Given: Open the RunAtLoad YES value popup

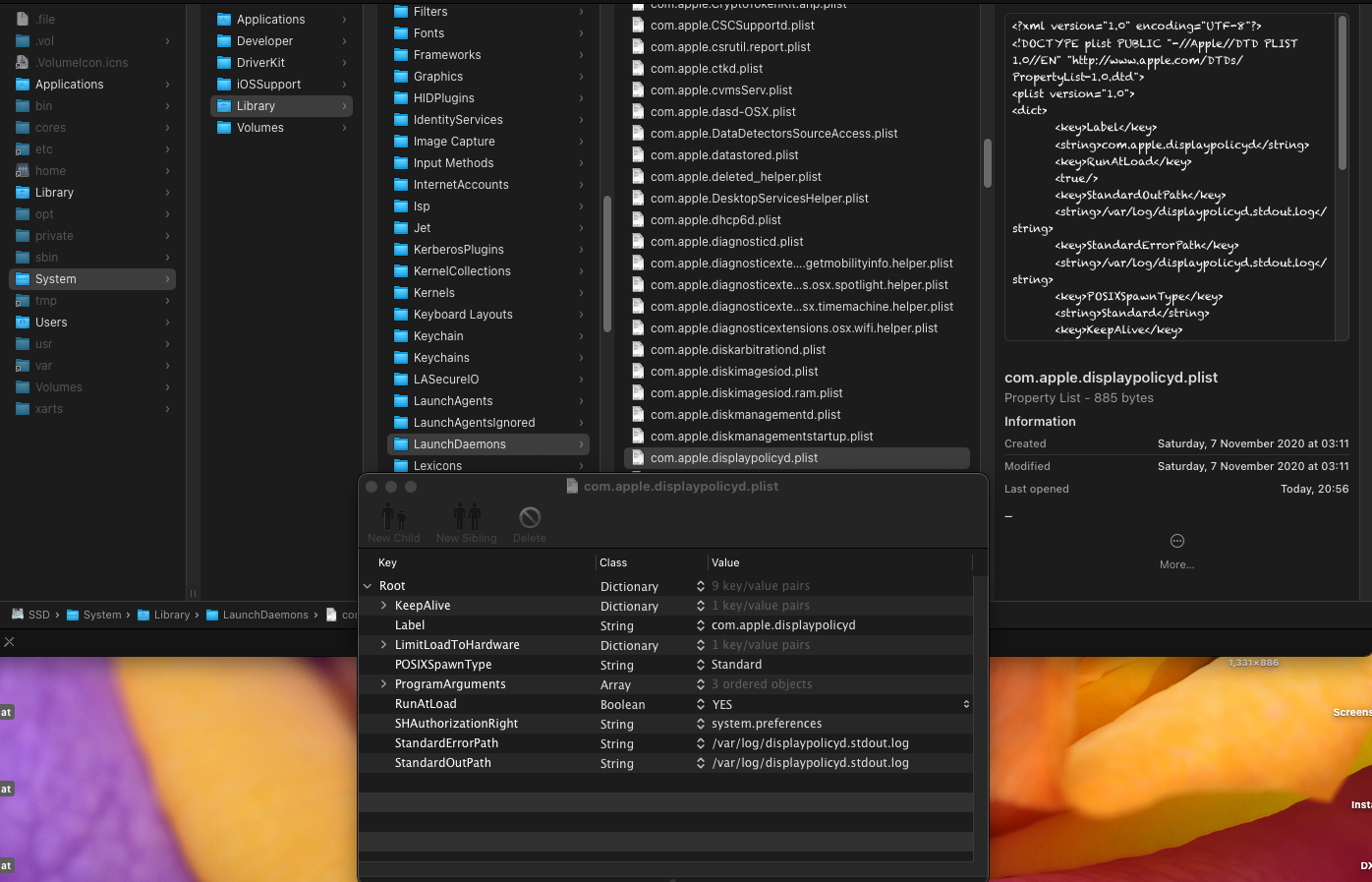Looking at the screenshot, I should point(966,704).
